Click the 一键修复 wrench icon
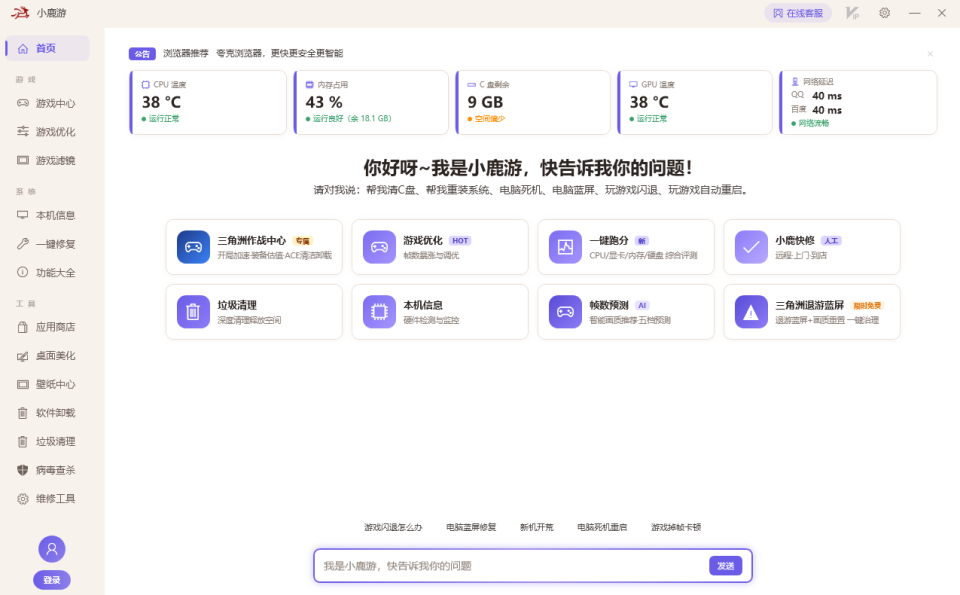Screen dimensions: 960x595 (x=23, y=244)
